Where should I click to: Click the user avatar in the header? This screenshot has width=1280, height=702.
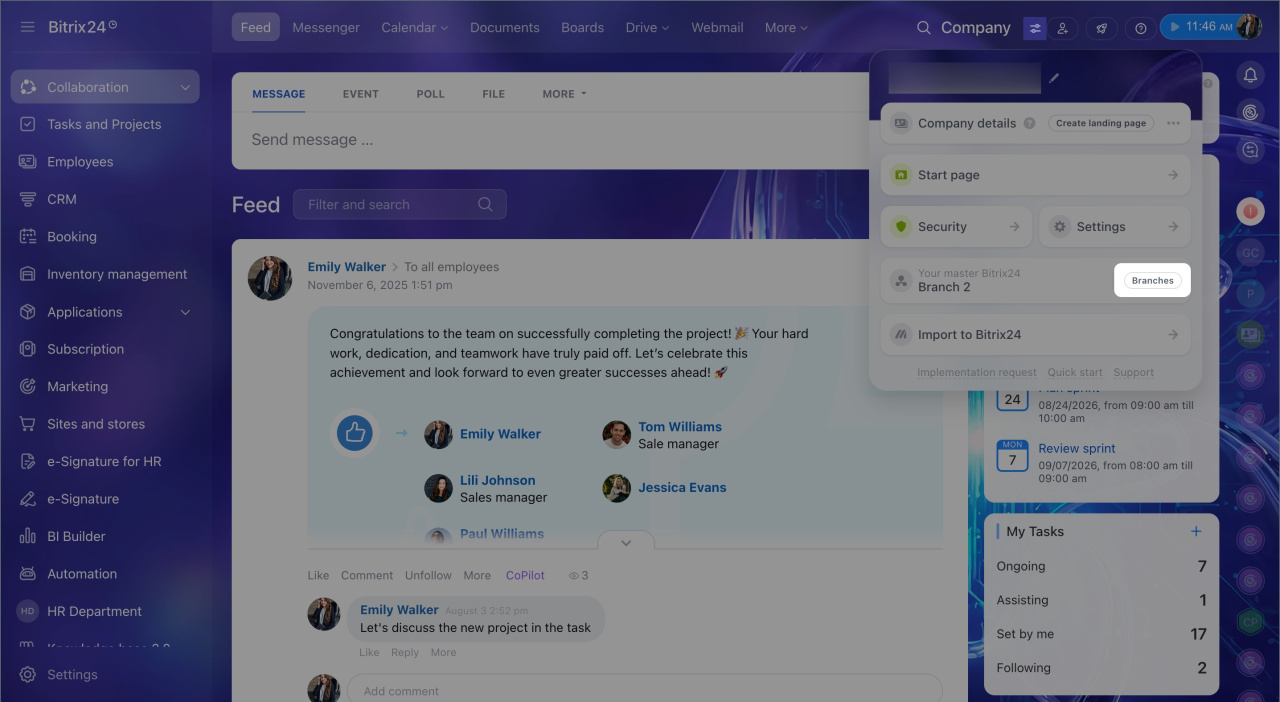[1249, 27]
